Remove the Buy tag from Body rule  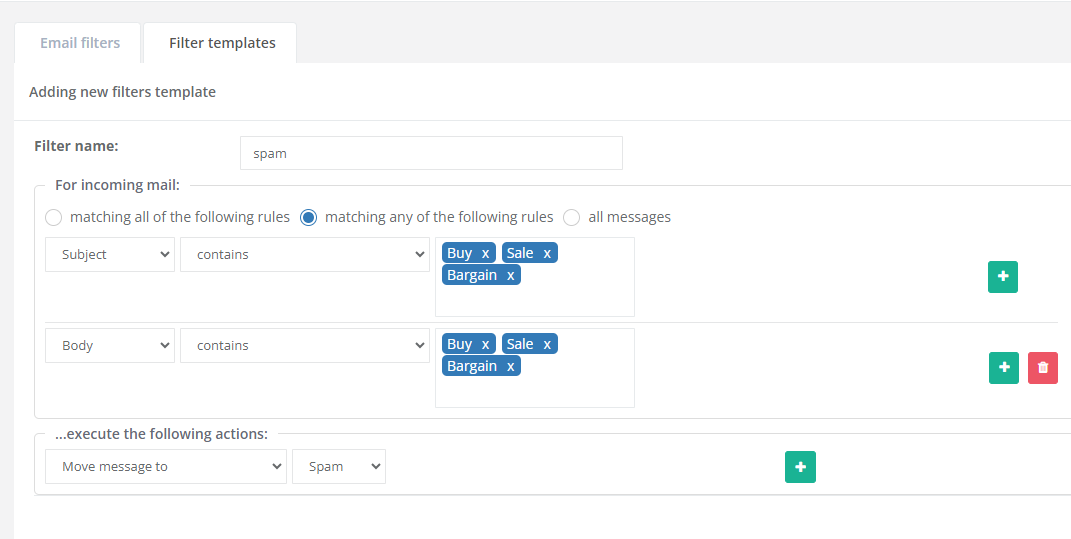(x=485, y=345)
